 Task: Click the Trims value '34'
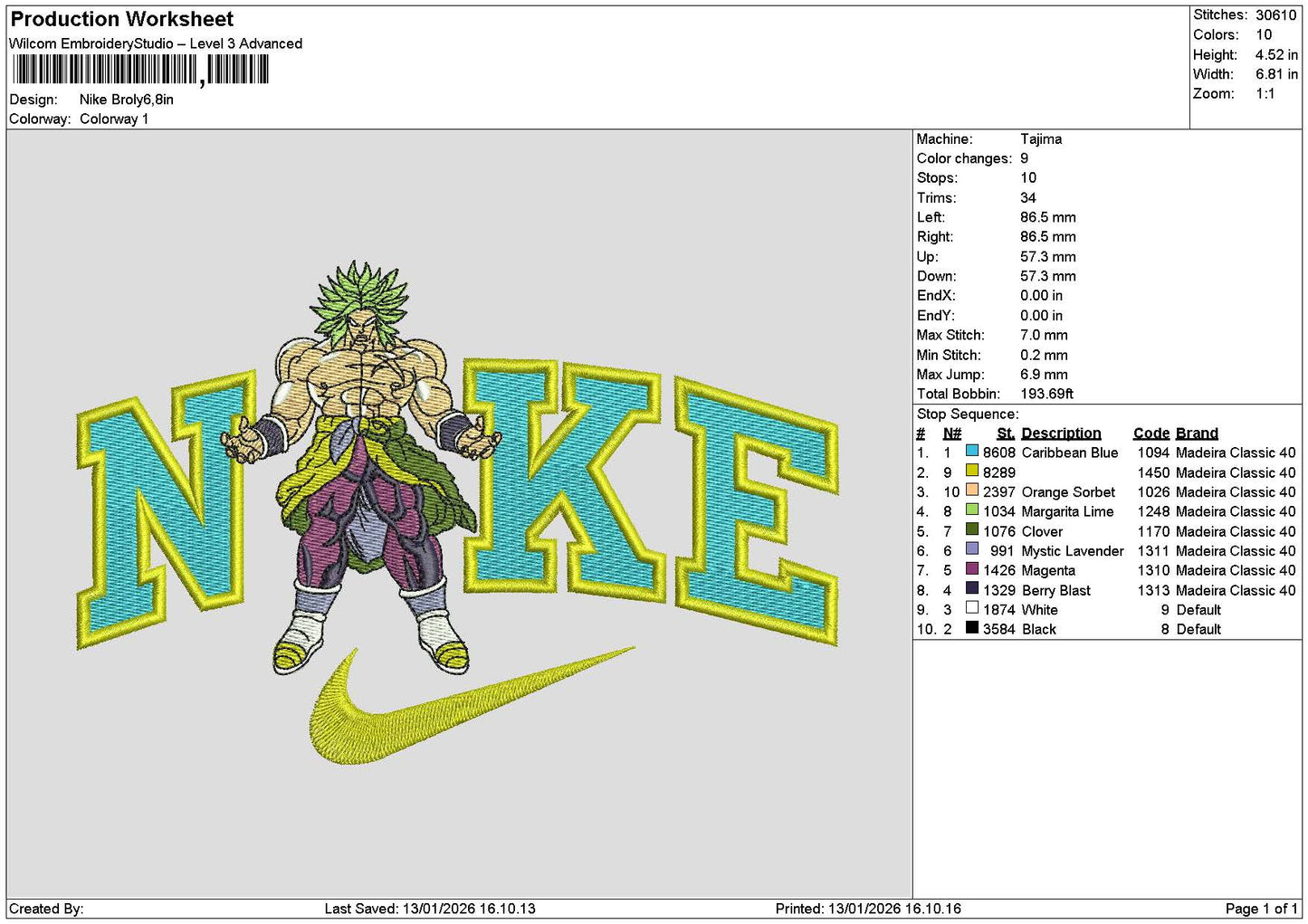click(1028, 197)
